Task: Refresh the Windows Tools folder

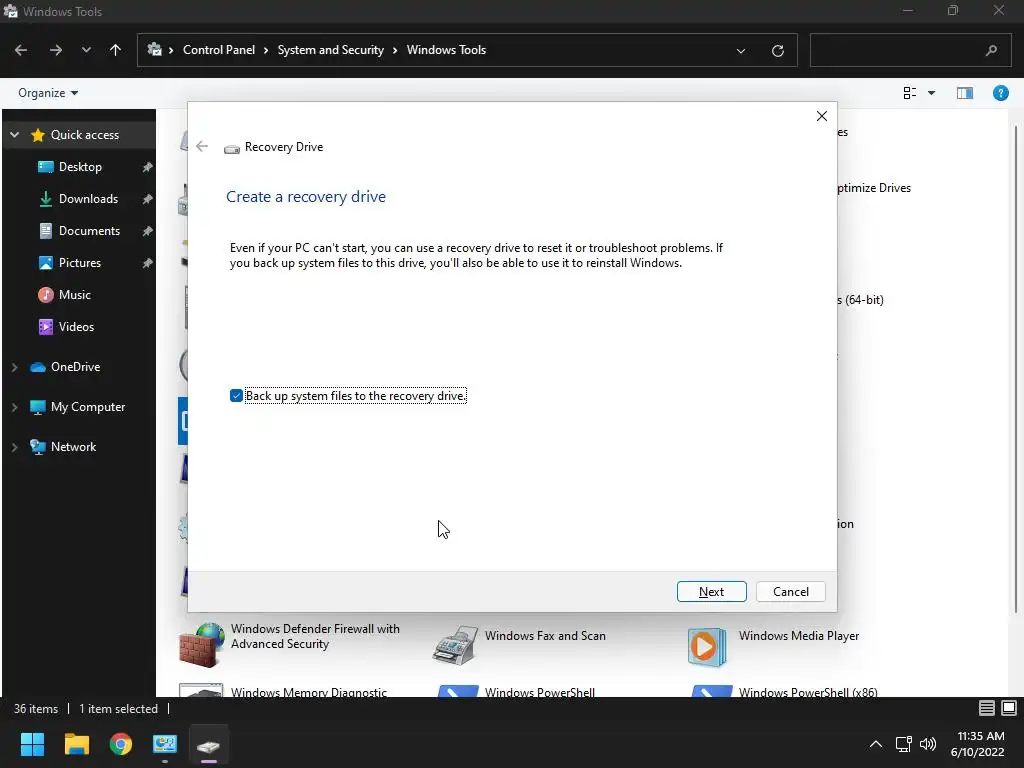Action: click(x=777, y=51)
